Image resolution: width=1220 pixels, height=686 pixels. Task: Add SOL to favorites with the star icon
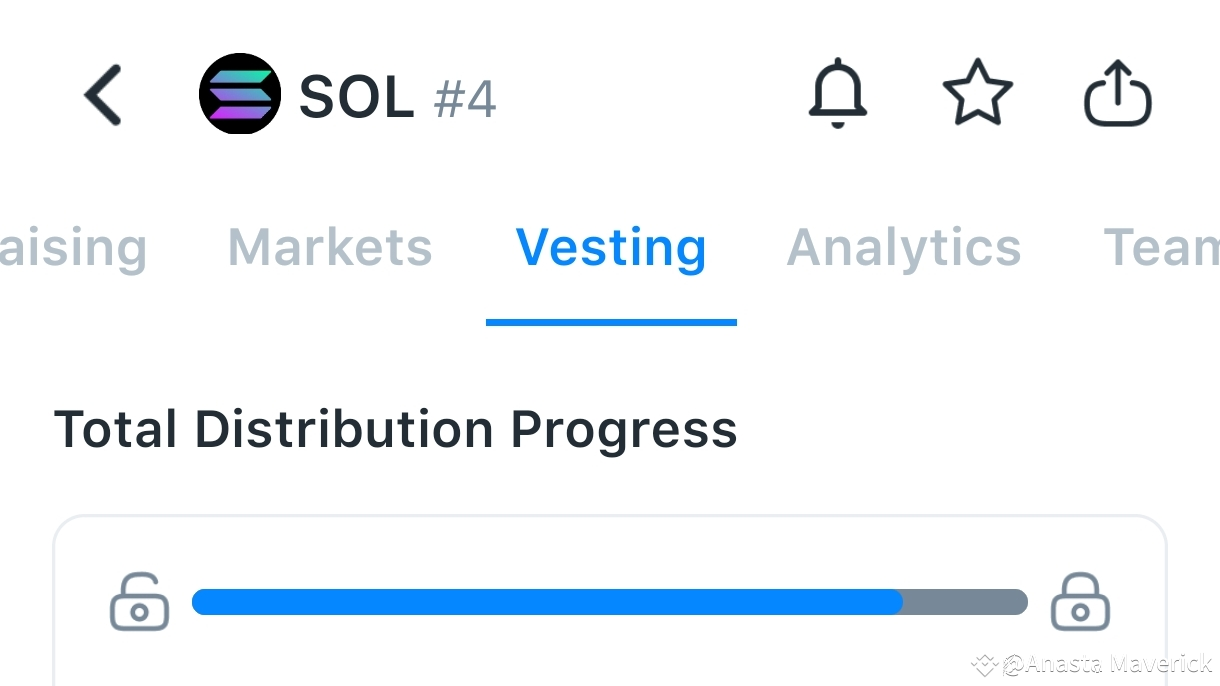pos(977,93)
